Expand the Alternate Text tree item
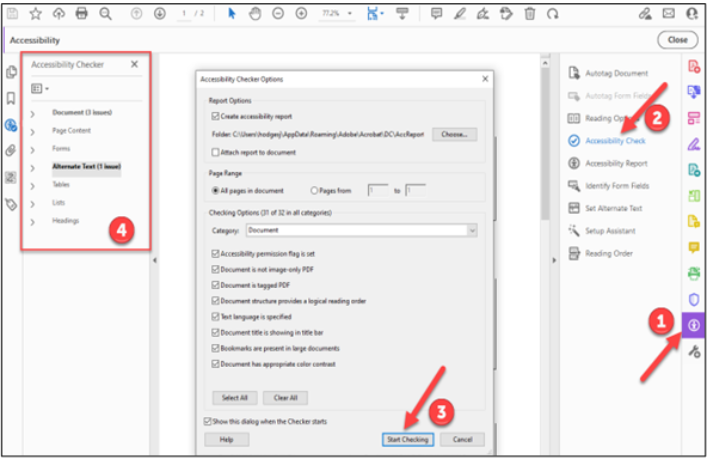Viewport: 709px width, 463px height. [33, 167]
